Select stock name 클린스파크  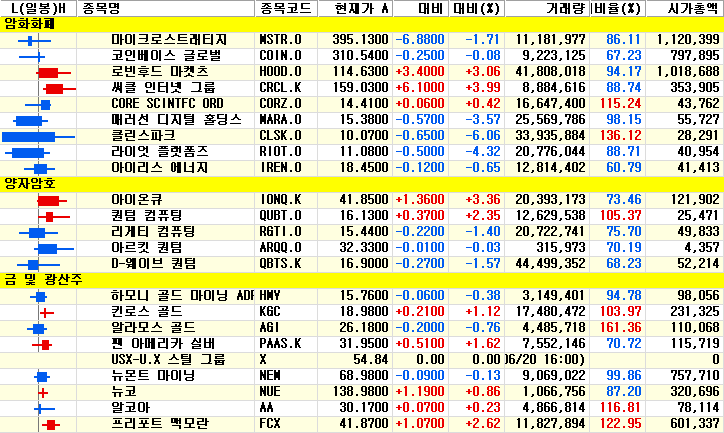143,136
